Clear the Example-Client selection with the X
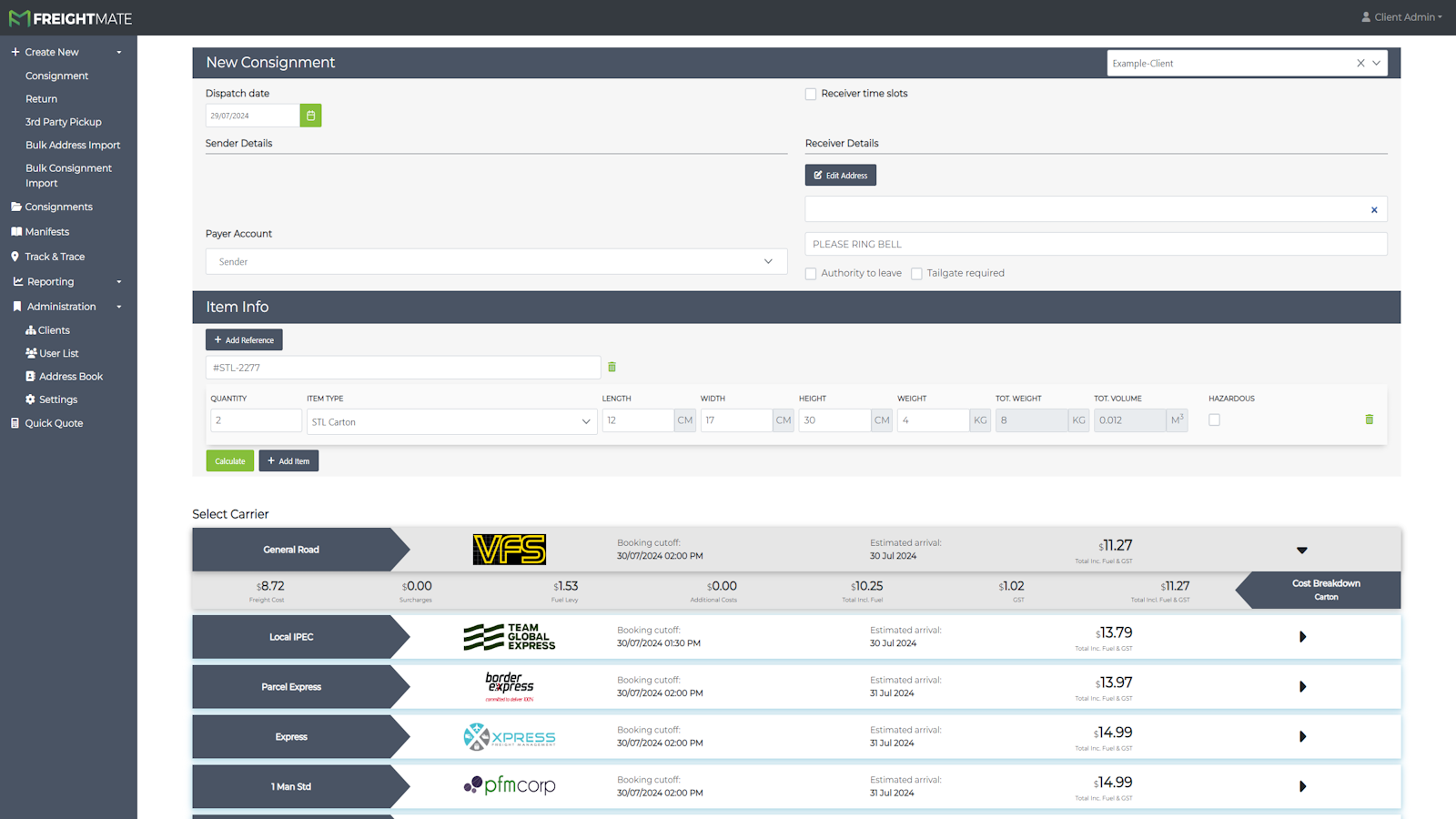The image size is (1456, 819). 1360,63
